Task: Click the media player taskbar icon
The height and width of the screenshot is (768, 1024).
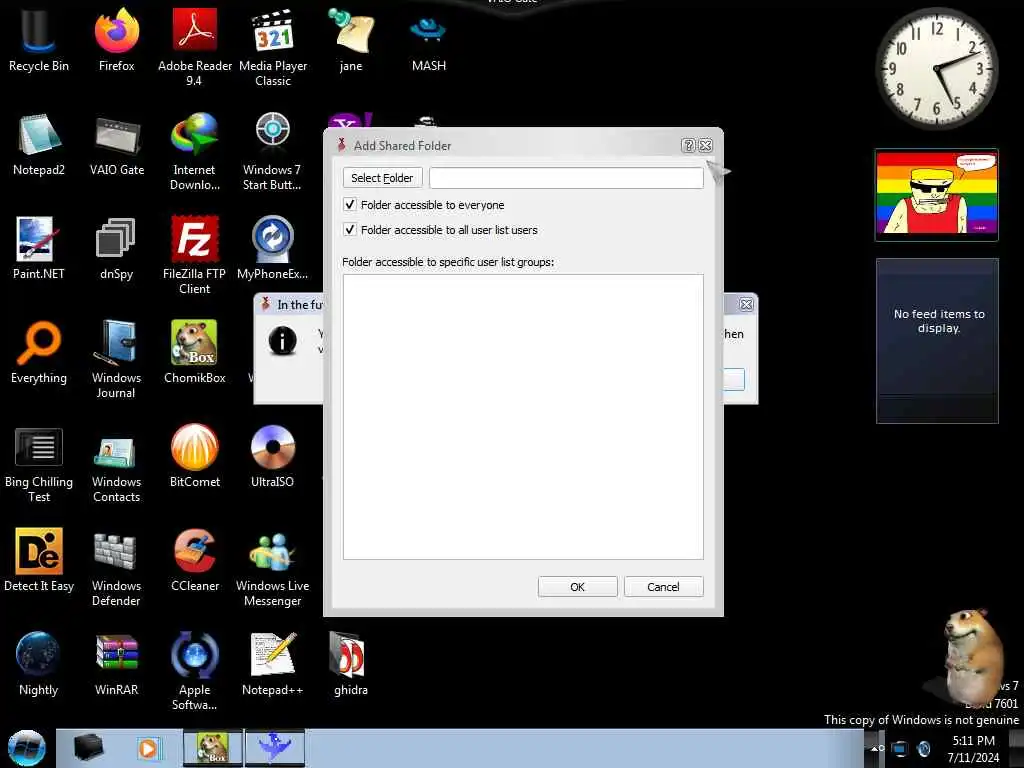Action: pos(148,748)
